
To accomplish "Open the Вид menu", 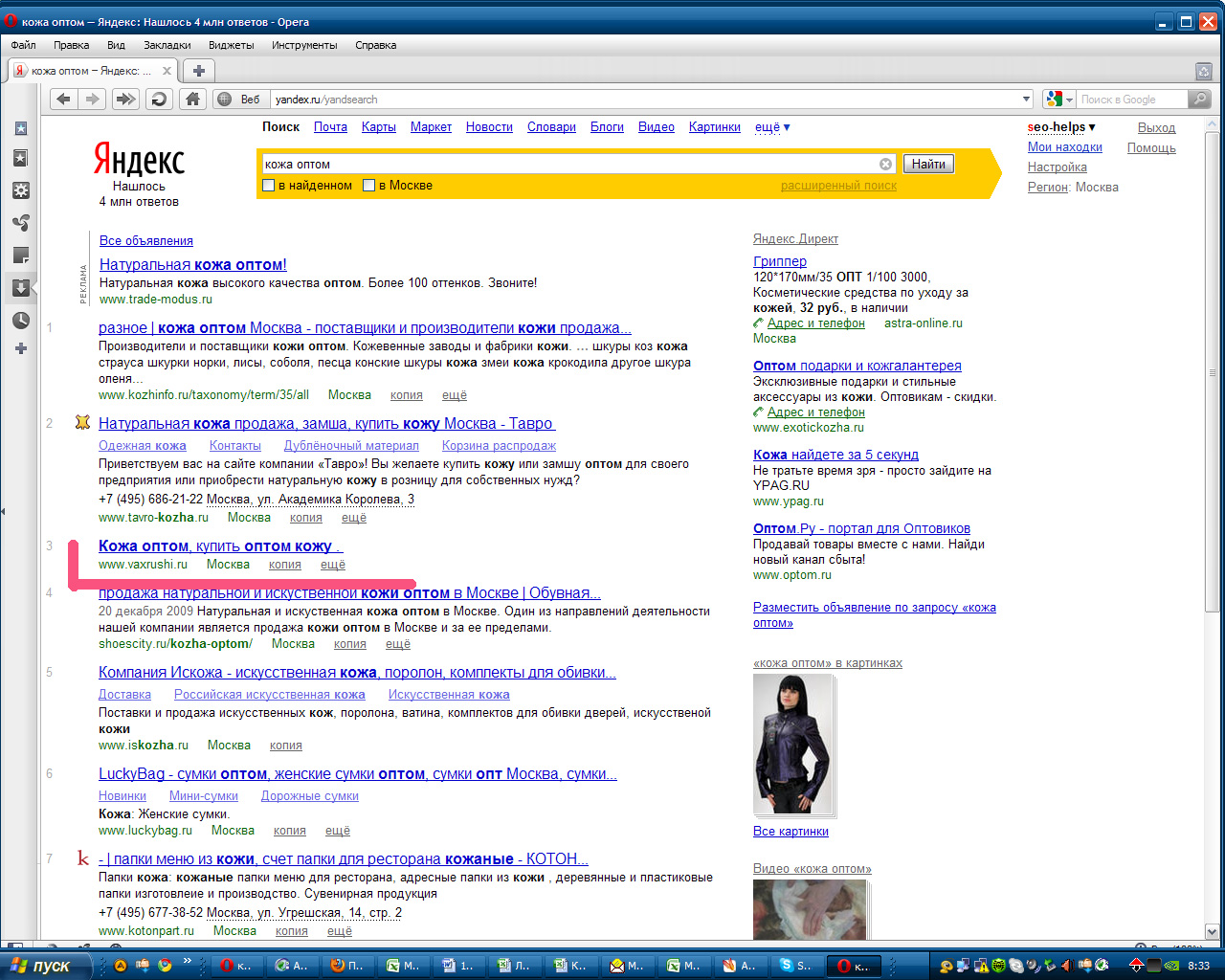I will 117,45.
